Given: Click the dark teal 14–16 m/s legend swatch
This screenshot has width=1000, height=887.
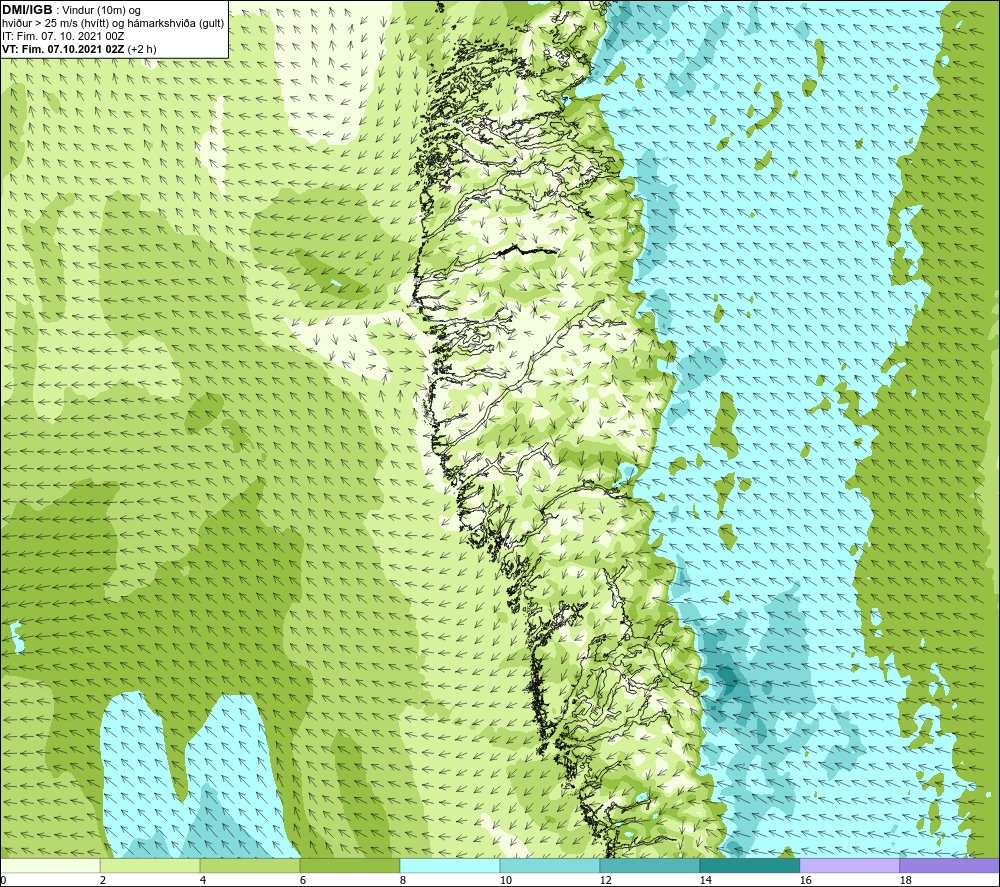Looking at the screenshot, I should (749, 865).
